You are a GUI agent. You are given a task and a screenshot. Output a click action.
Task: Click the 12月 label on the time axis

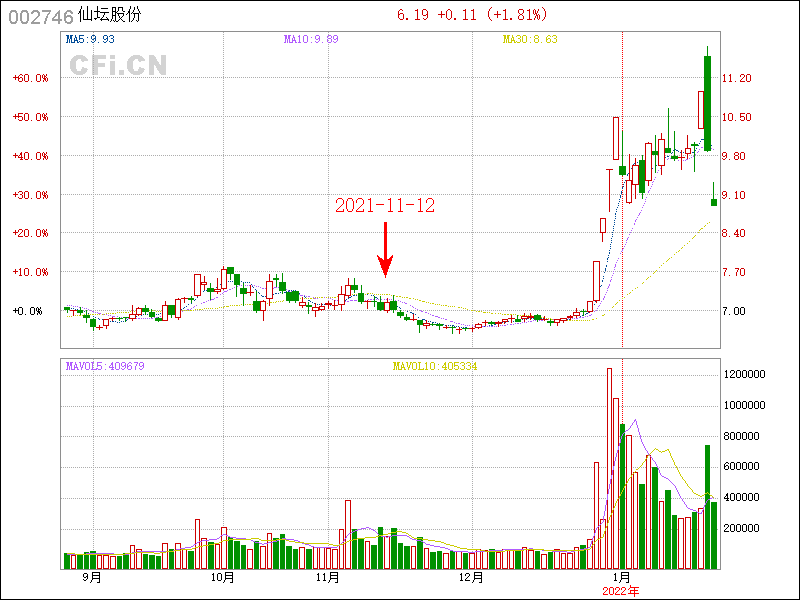[471, 577]
